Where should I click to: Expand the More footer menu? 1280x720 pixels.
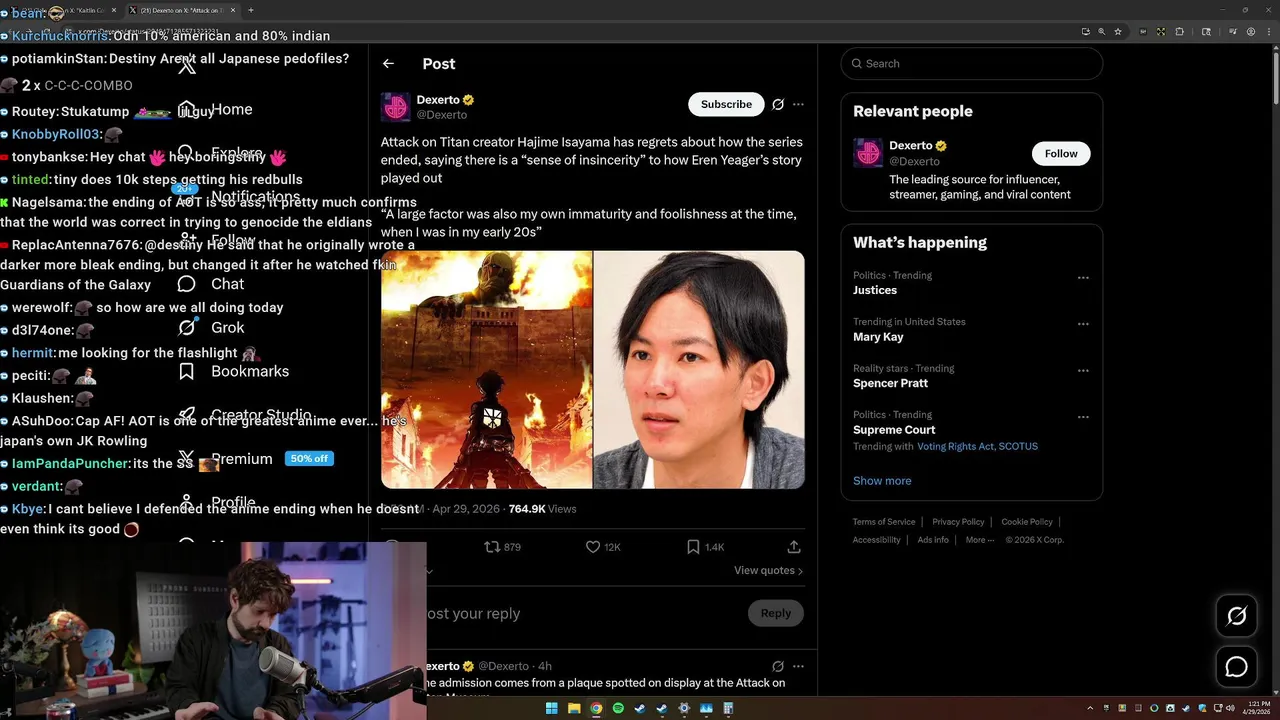tap(980, 540)
